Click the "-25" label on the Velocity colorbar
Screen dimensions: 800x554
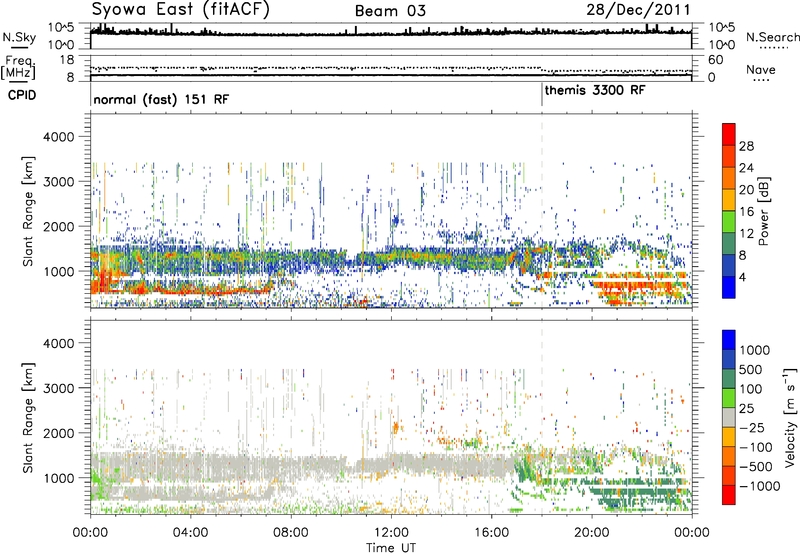[754, 427]
